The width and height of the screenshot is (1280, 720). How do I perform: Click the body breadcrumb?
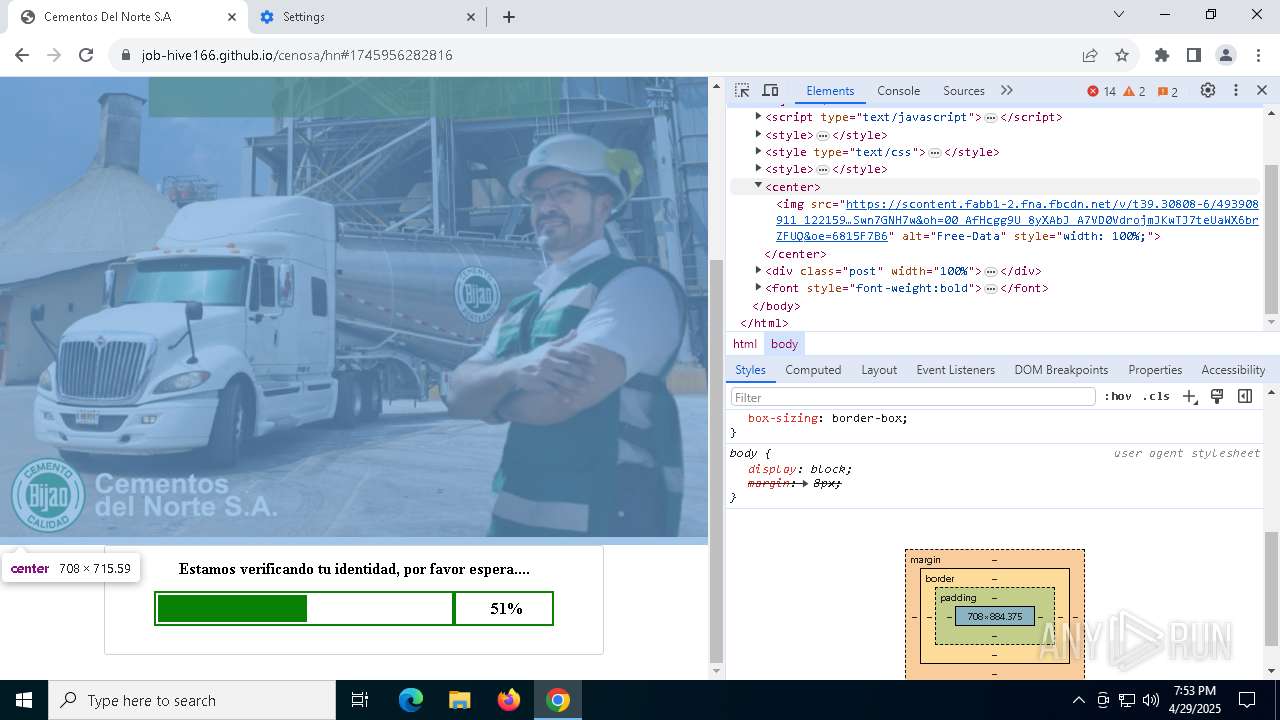784,343
